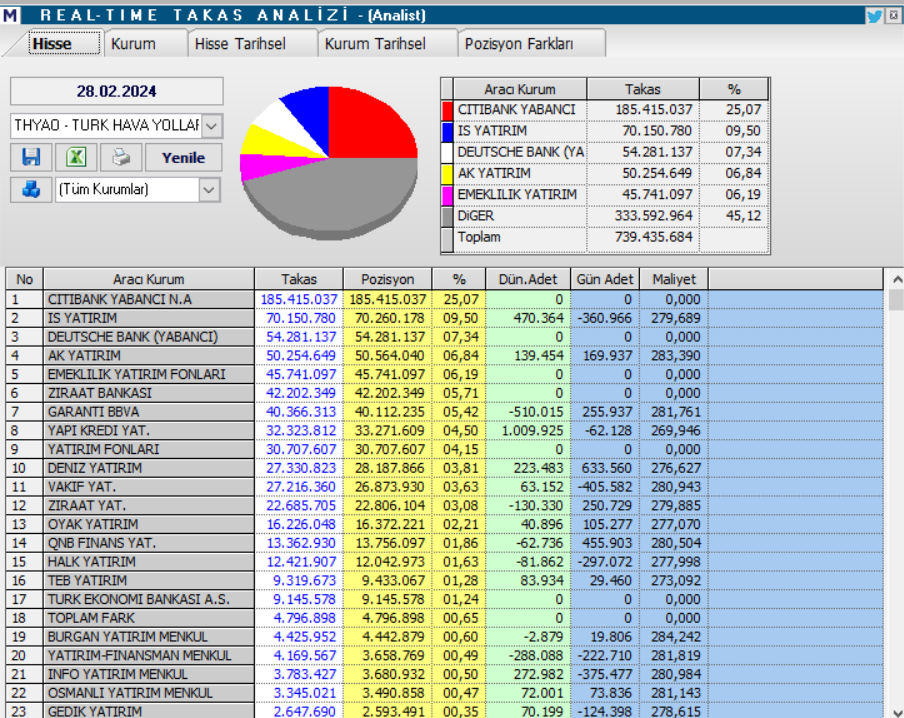The image size is (904, 718).
Task: Open the Tüm Kurumlar dropdown
Action: (x=209, y=189)
